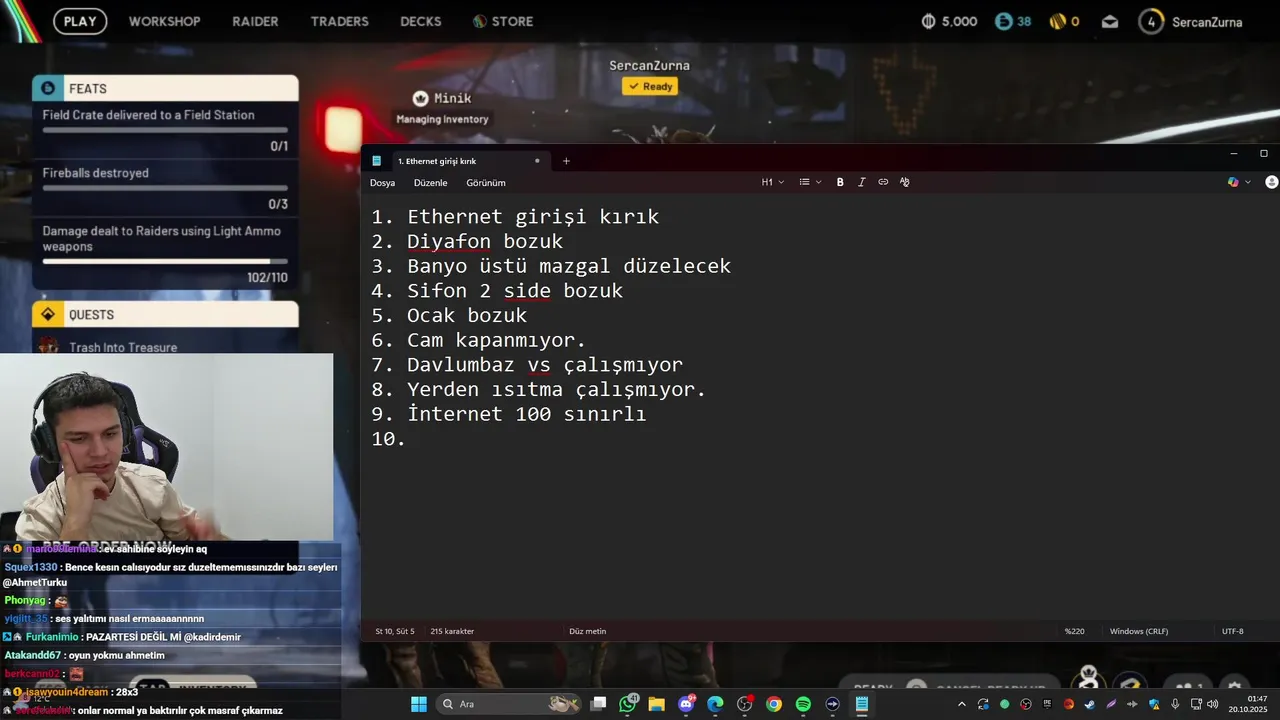Open the Düzenle menu
1280x720 pixels.
tap(430, 183)
